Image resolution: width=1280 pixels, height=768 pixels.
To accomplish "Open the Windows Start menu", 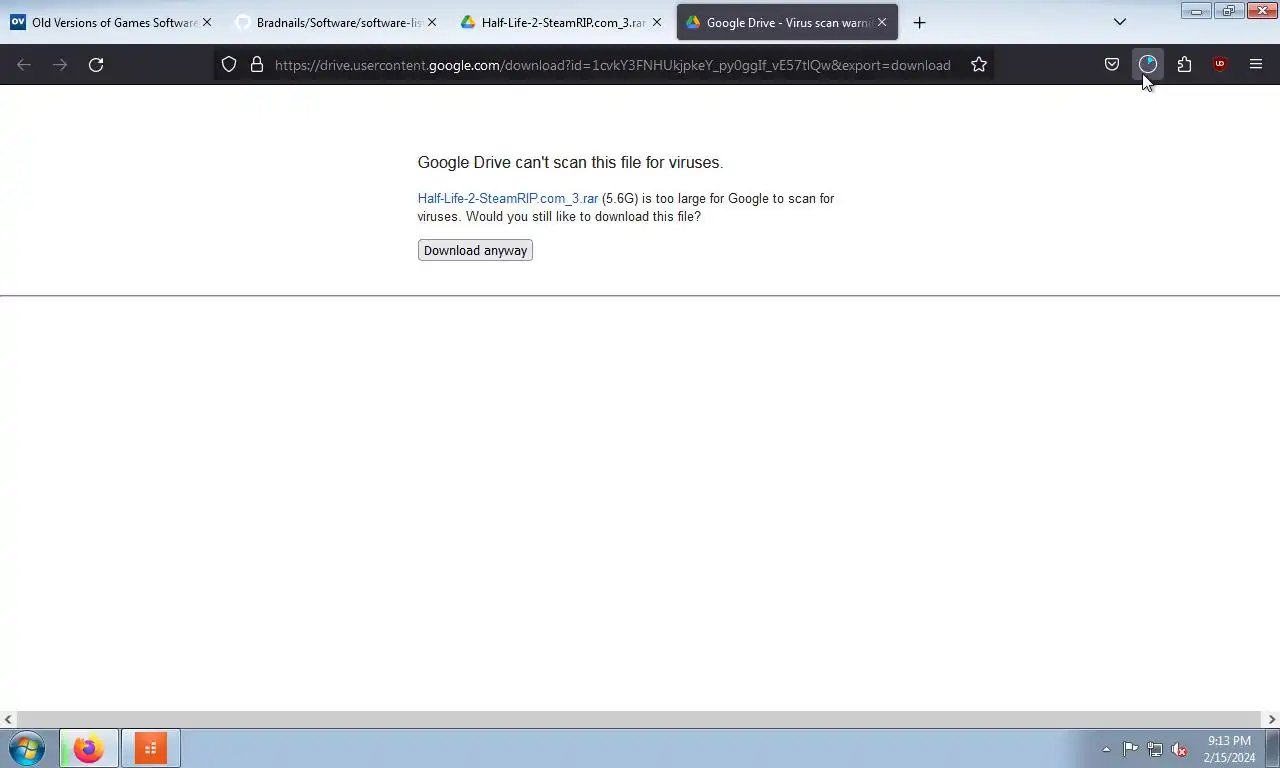I will (x=27, y=748).
